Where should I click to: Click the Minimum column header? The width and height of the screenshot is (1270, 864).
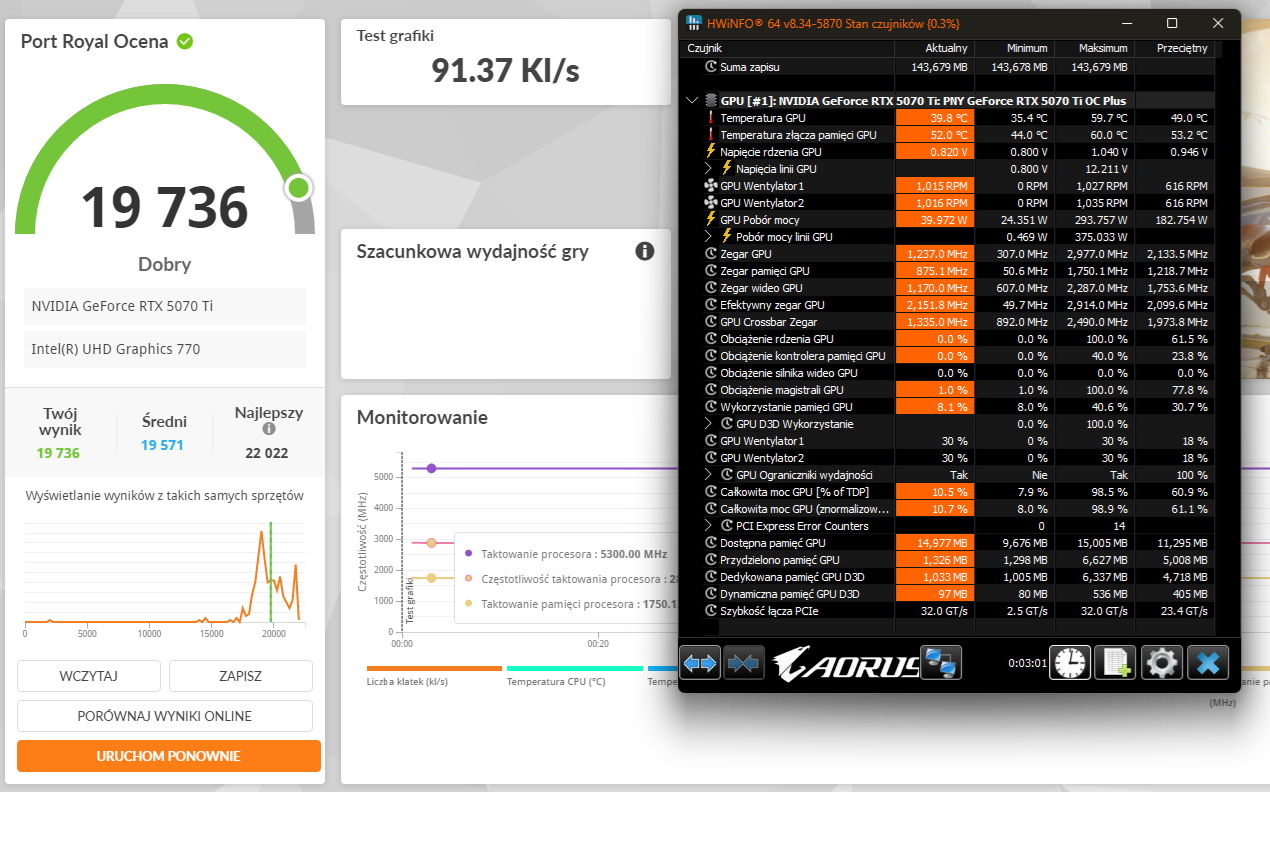click(x=1014, y=48)
